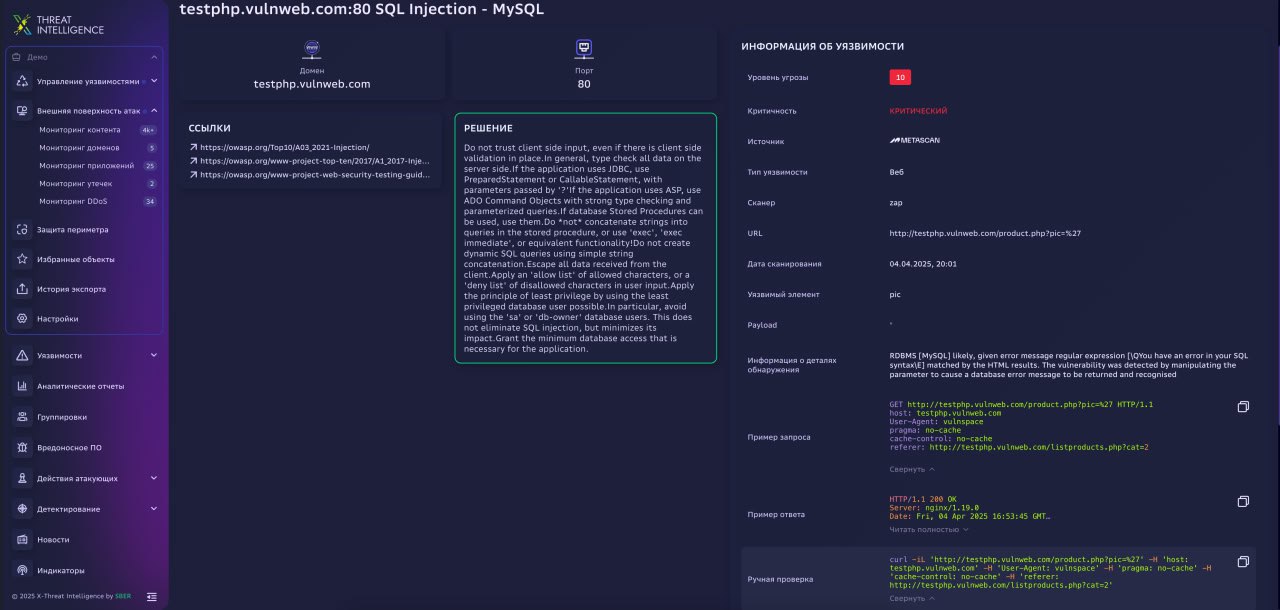Copy the request example (Пример запроса) text
Viewport: 1280px width, 610px height.
tap(1243, 407)
